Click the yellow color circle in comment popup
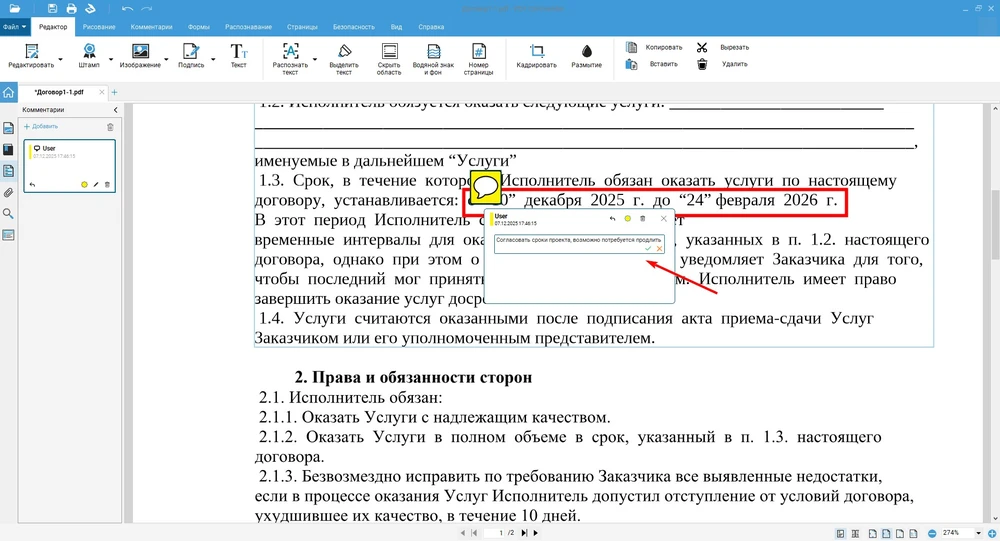 click(x=627, y=218)
